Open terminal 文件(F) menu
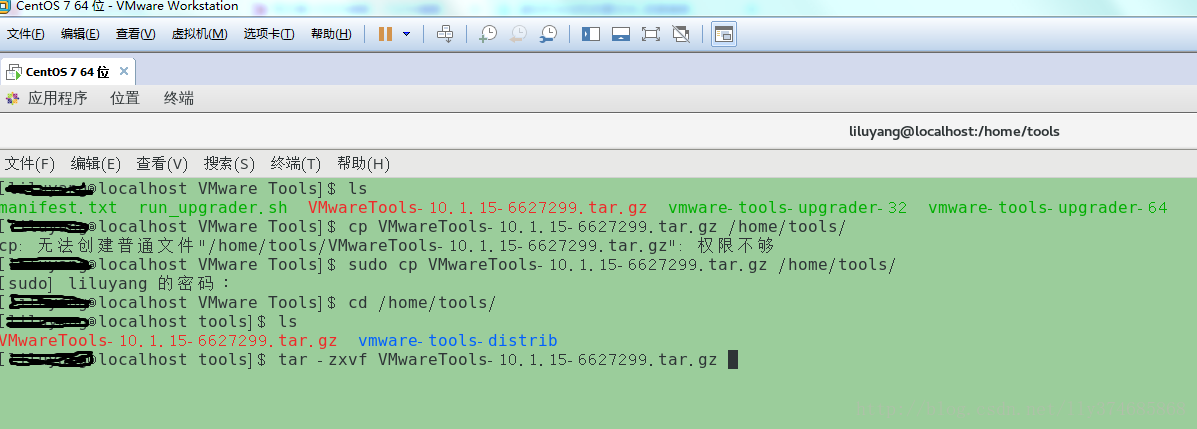The image size is (1197, 429). [30, 163]
